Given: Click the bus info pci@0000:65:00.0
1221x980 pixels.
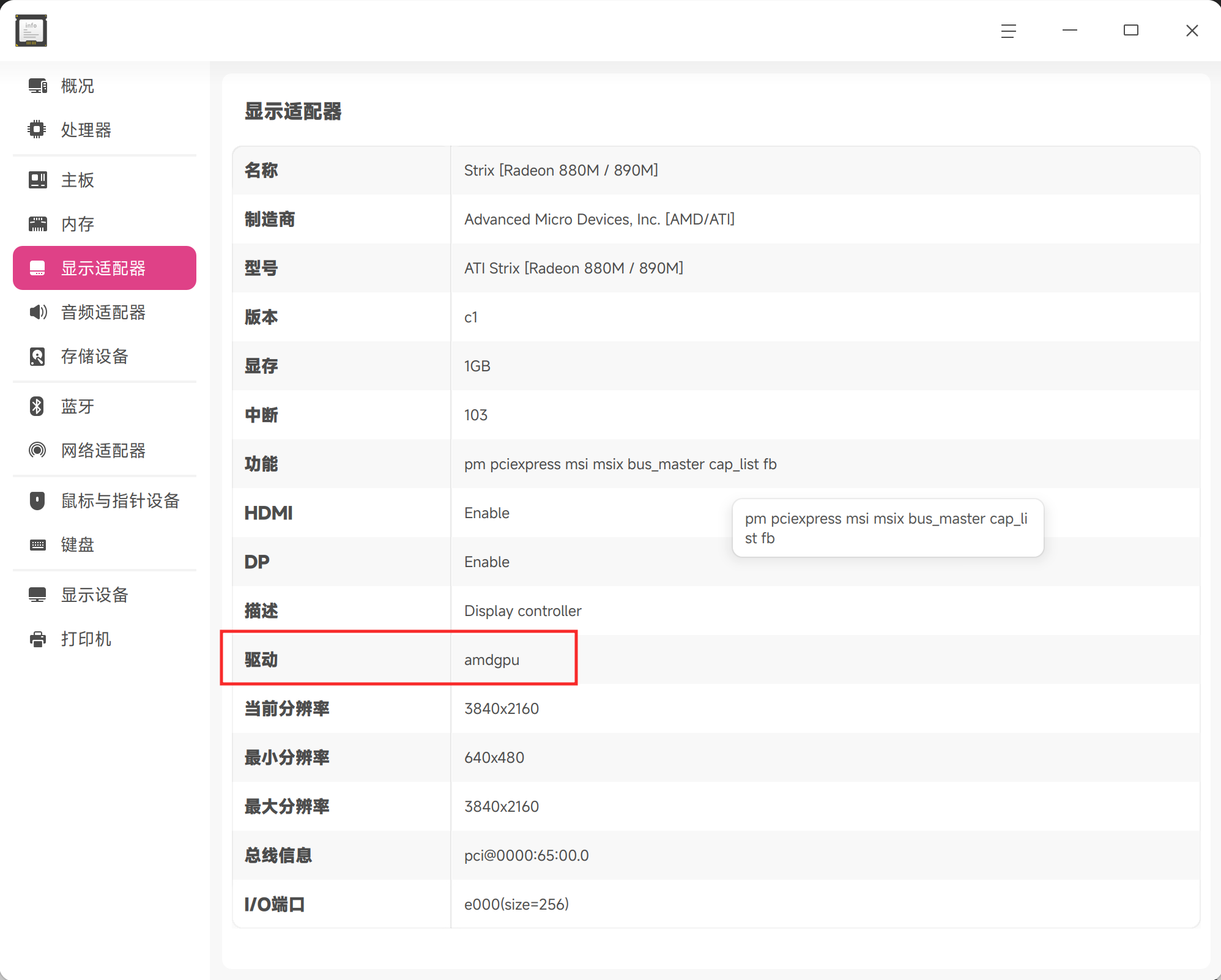Looking at the screenshot, I should 527,855.
